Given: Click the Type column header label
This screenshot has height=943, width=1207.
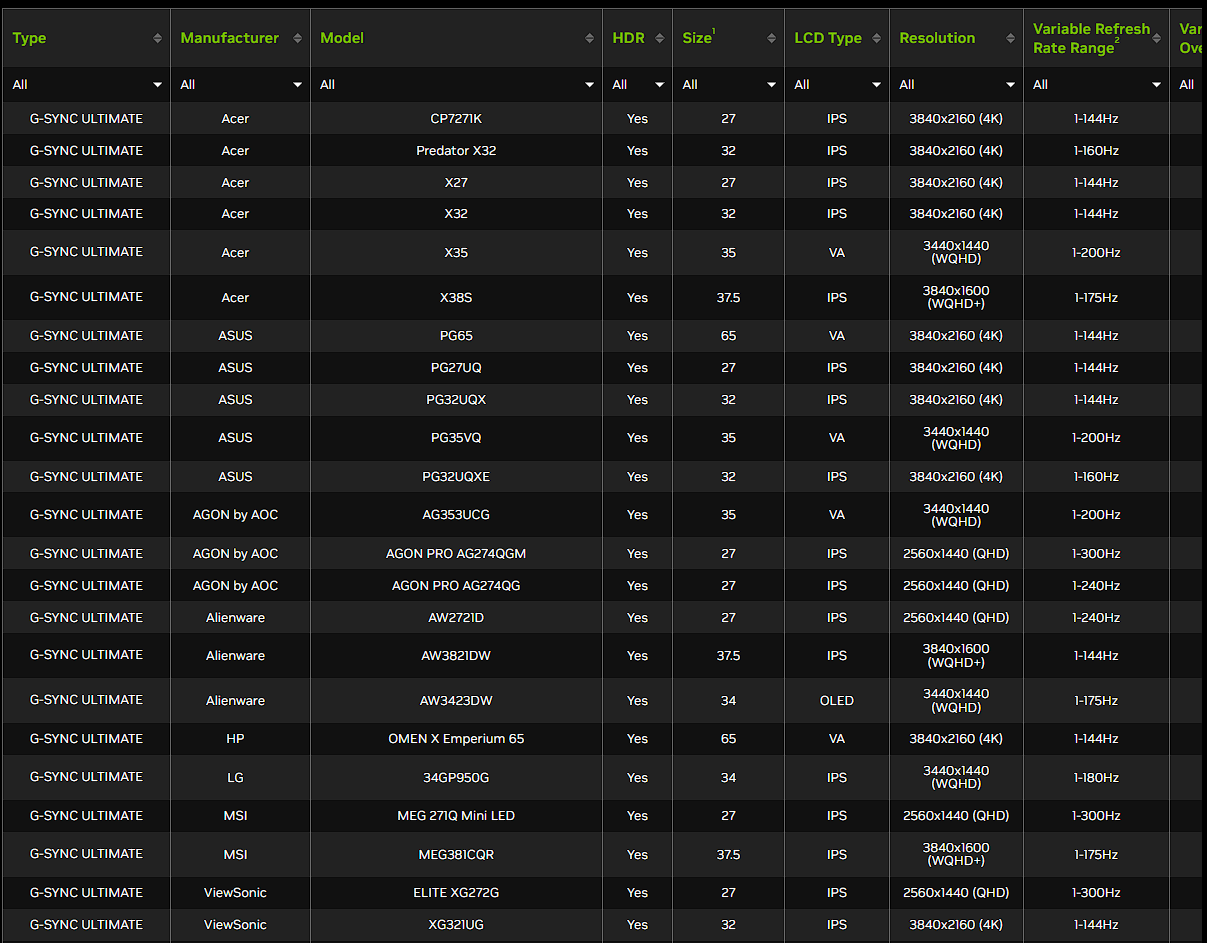Looking at the screenshot, I should point(29,38).
